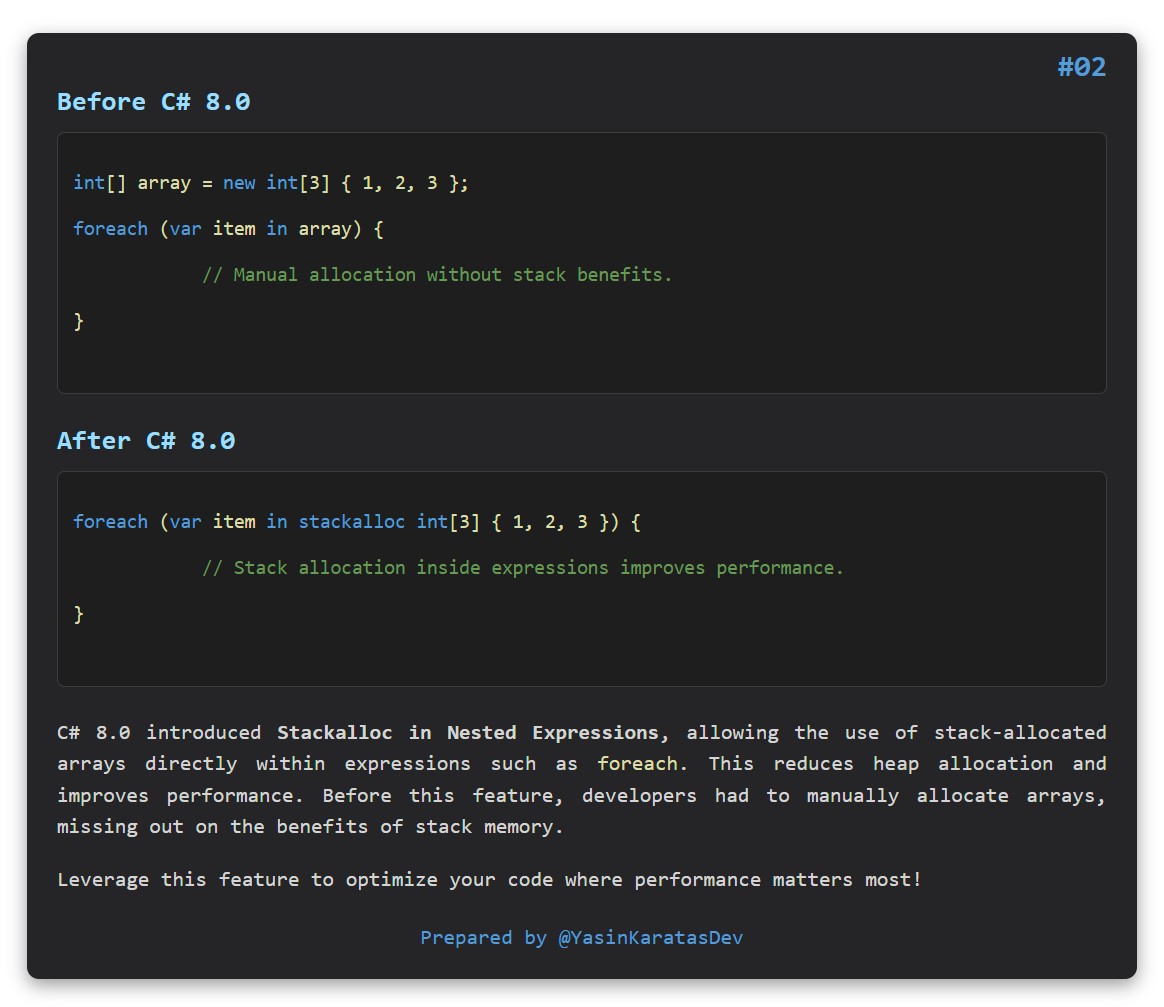Select the final performance tip sentence
The height and width of the screenshot is (1007, 1164).
point(489,879)
